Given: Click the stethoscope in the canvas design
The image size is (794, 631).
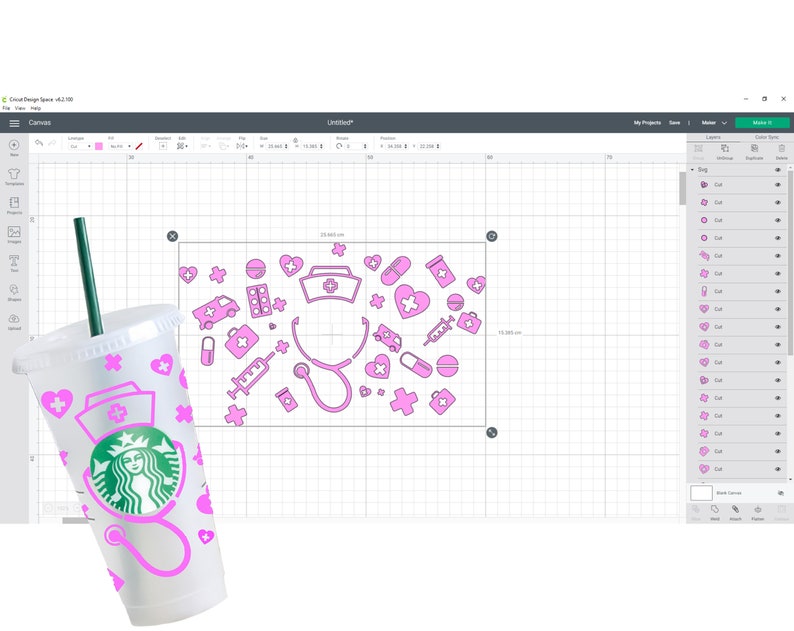Looking at the screenshot, I should (x=330, y=364).
